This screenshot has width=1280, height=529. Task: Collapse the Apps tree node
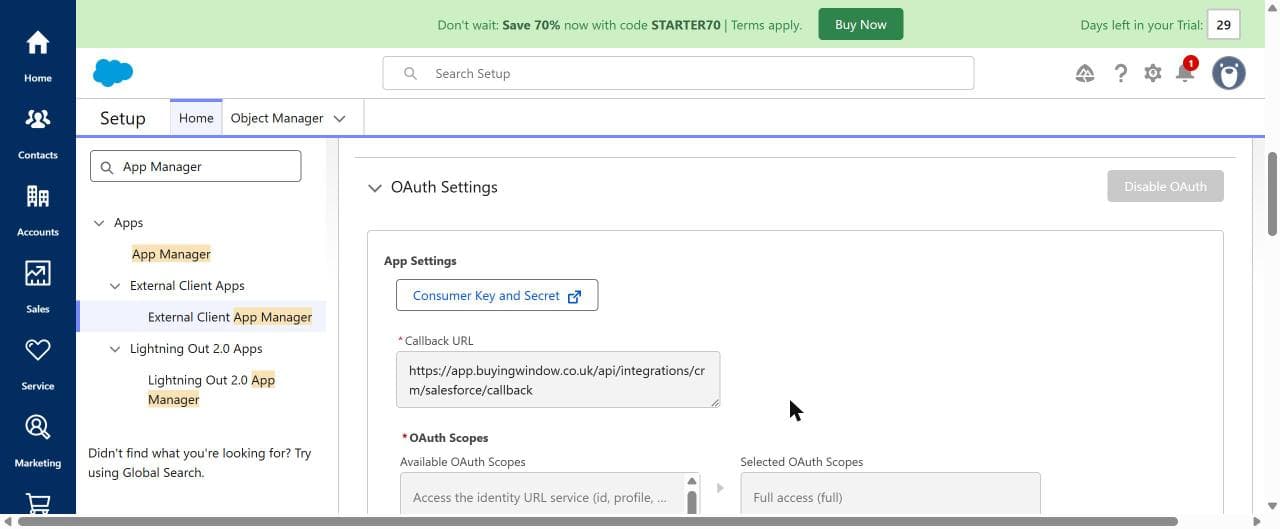coord(99,223)
